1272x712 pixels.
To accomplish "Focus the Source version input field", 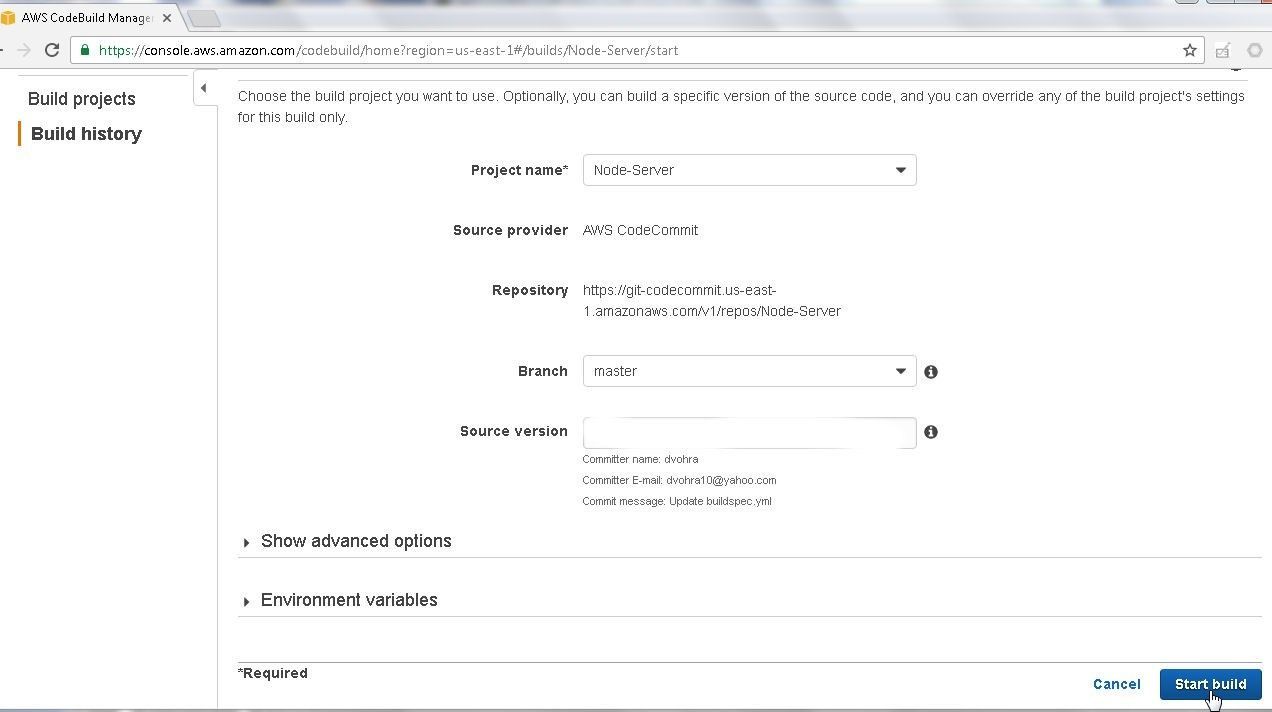I will pos(749,432).
